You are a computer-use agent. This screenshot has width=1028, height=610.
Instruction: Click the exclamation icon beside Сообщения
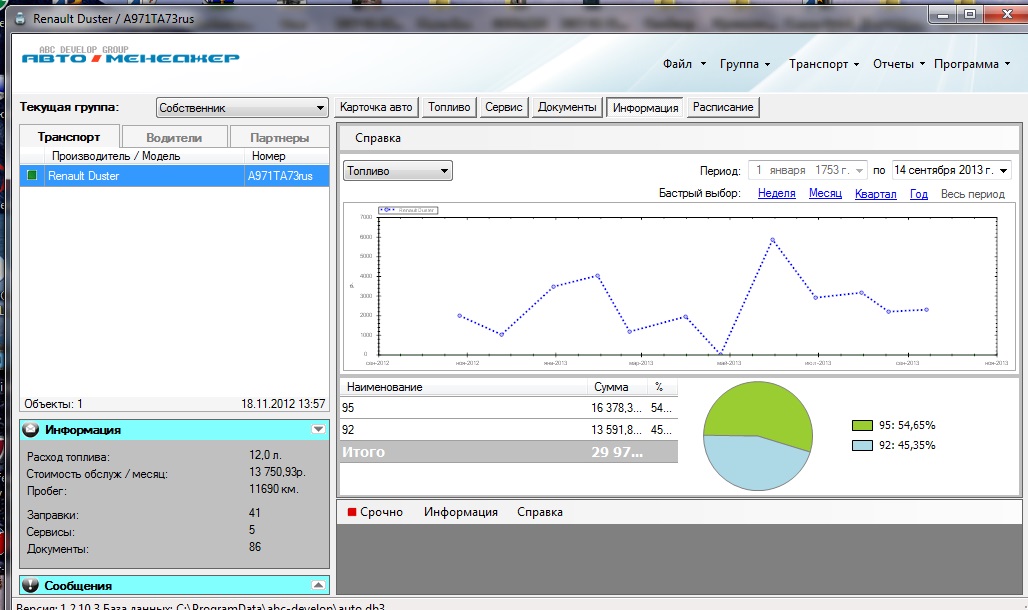click(x=30, y=586)
